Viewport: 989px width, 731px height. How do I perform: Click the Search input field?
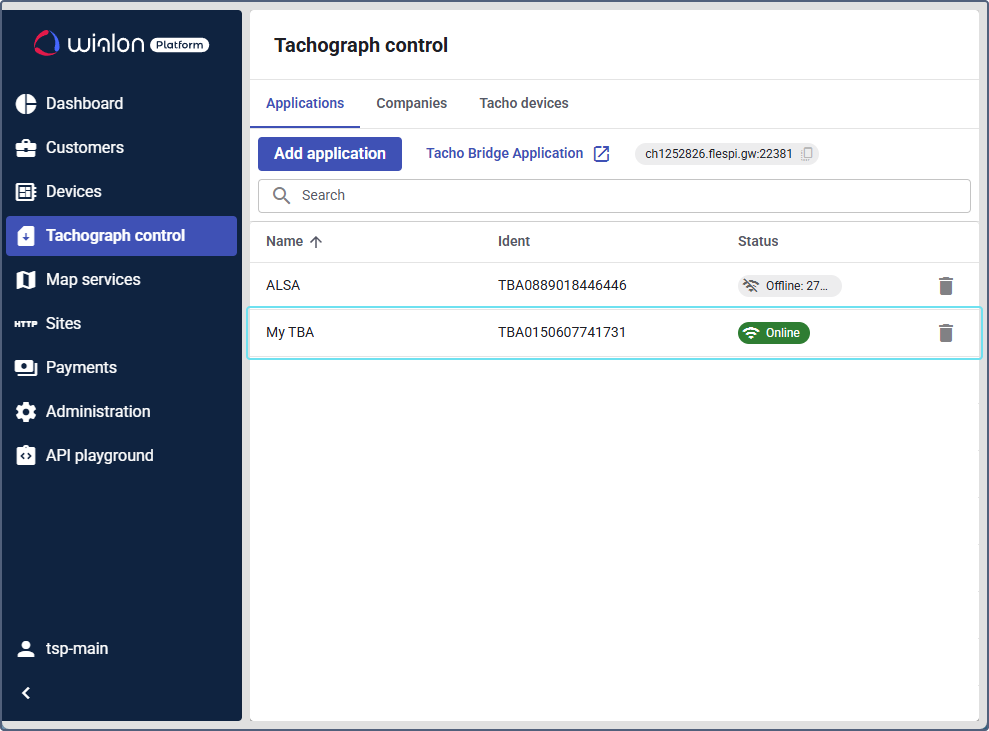click(614, 196)
